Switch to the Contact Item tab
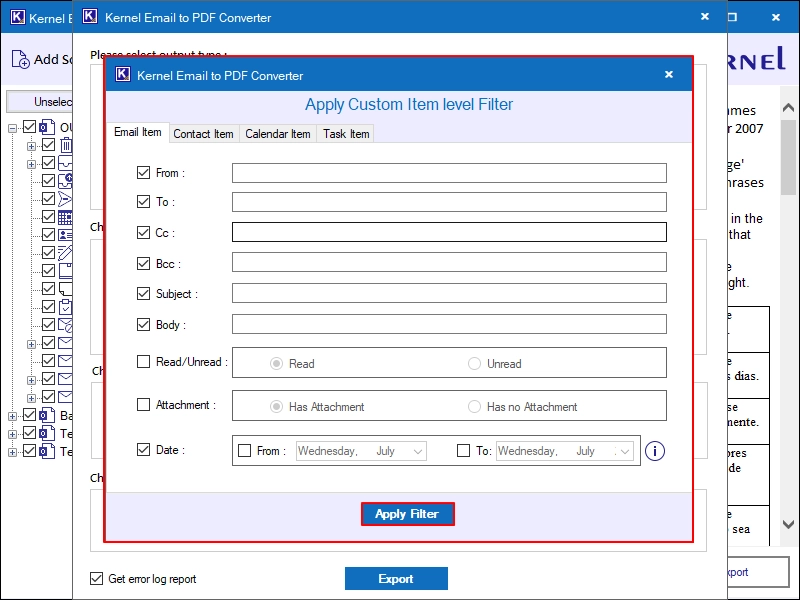The height and width of the screenshot is (600, 800). pyautogui.click(x=204, y=134)
